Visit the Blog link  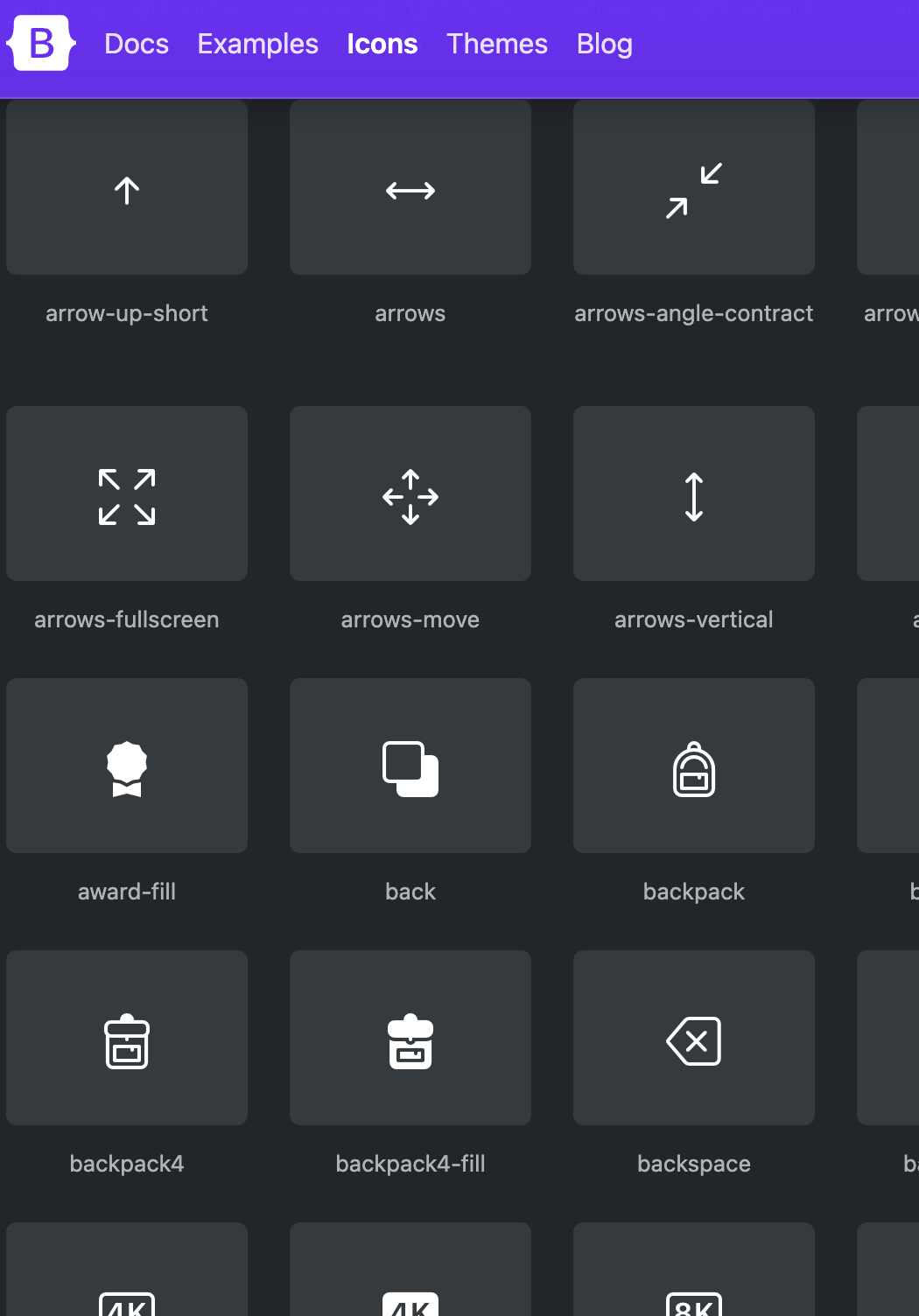604,44
